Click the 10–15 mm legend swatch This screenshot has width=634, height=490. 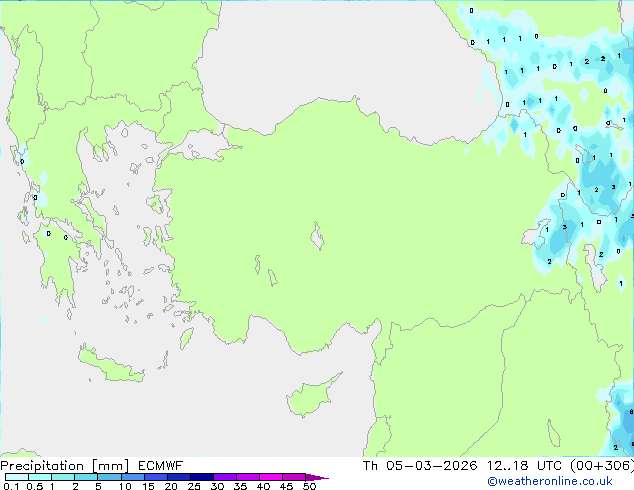132,477
